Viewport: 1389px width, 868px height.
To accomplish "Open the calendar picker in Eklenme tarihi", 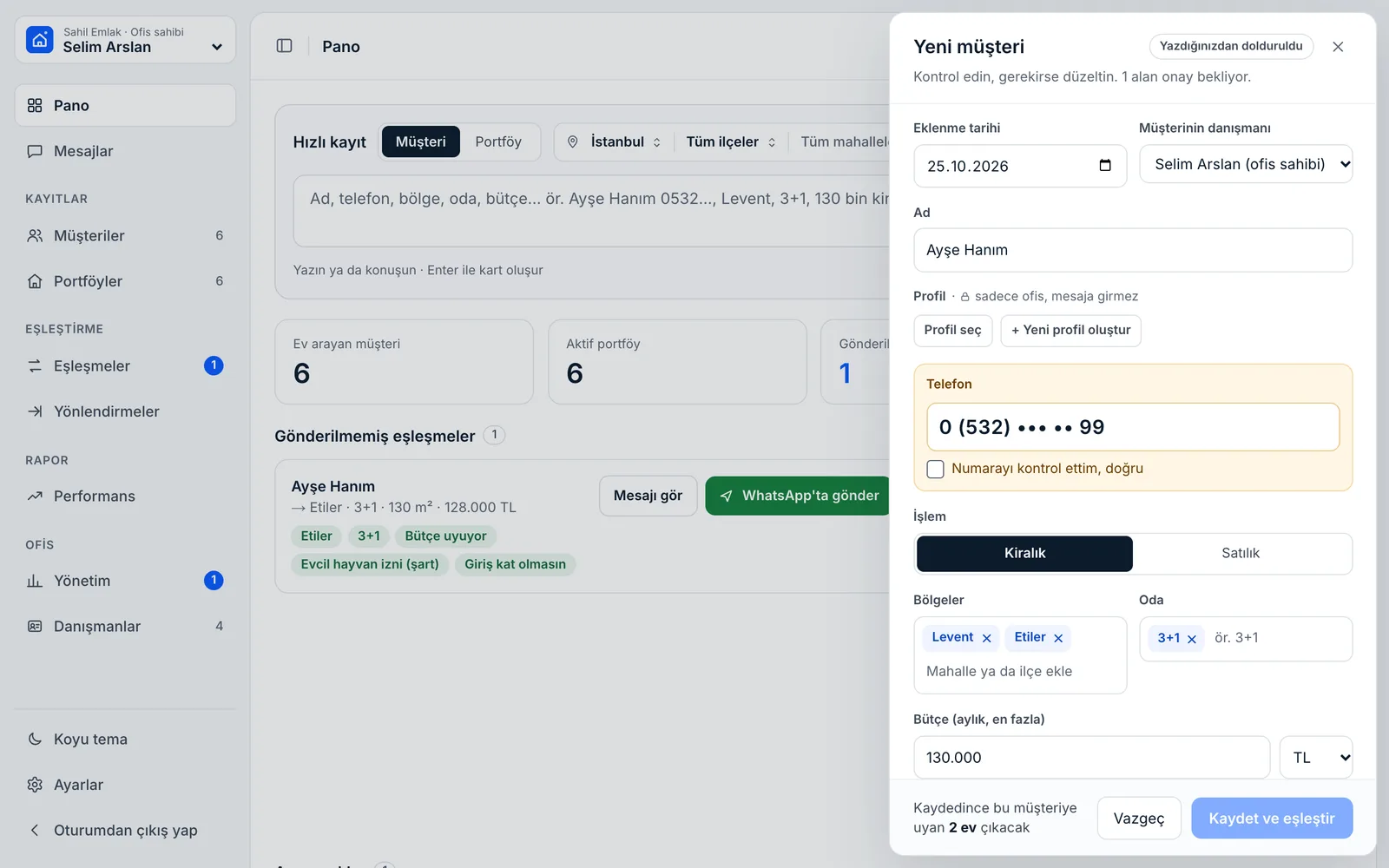I will (1105, 166).
